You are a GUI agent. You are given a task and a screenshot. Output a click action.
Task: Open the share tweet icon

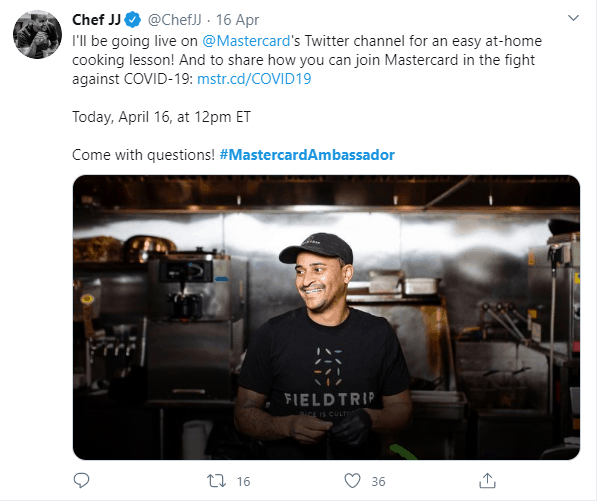pyautogui.click(x=487, y=480)
